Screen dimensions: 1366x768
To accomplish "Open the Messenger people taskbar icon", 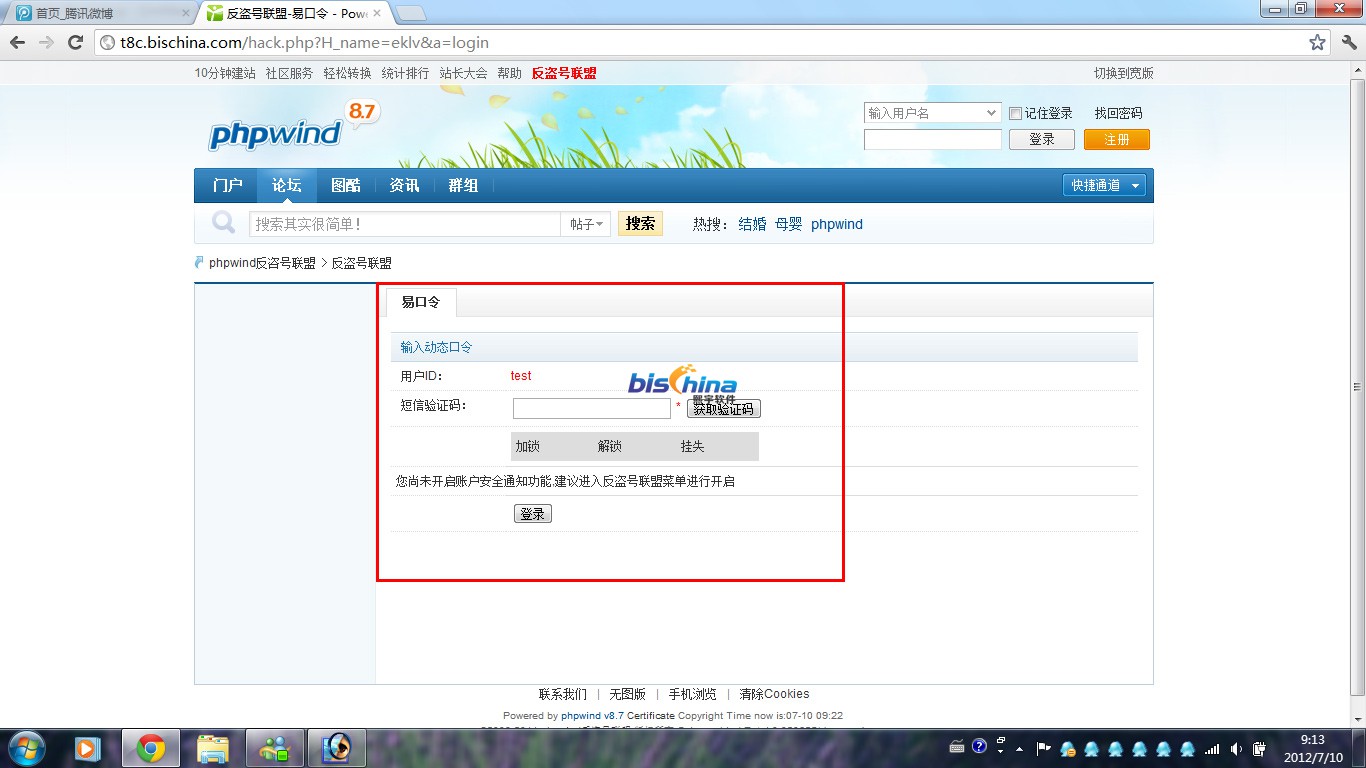I will tap(274, 748).
